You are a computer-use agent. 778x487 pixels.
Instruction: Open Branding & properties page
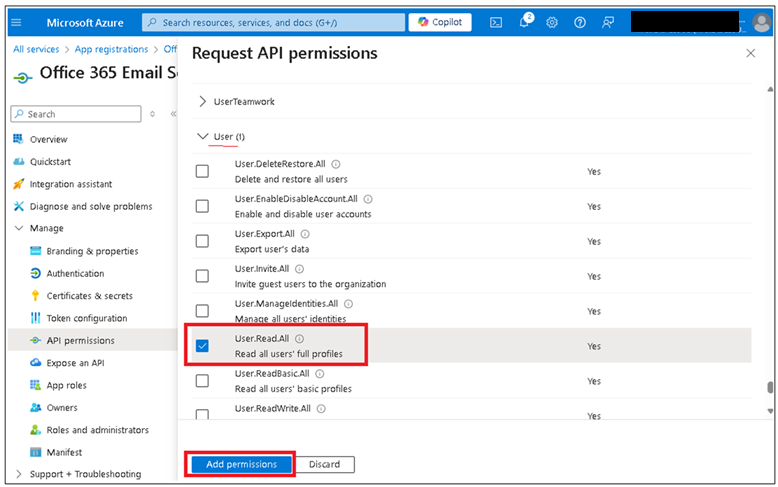(92, 251)
